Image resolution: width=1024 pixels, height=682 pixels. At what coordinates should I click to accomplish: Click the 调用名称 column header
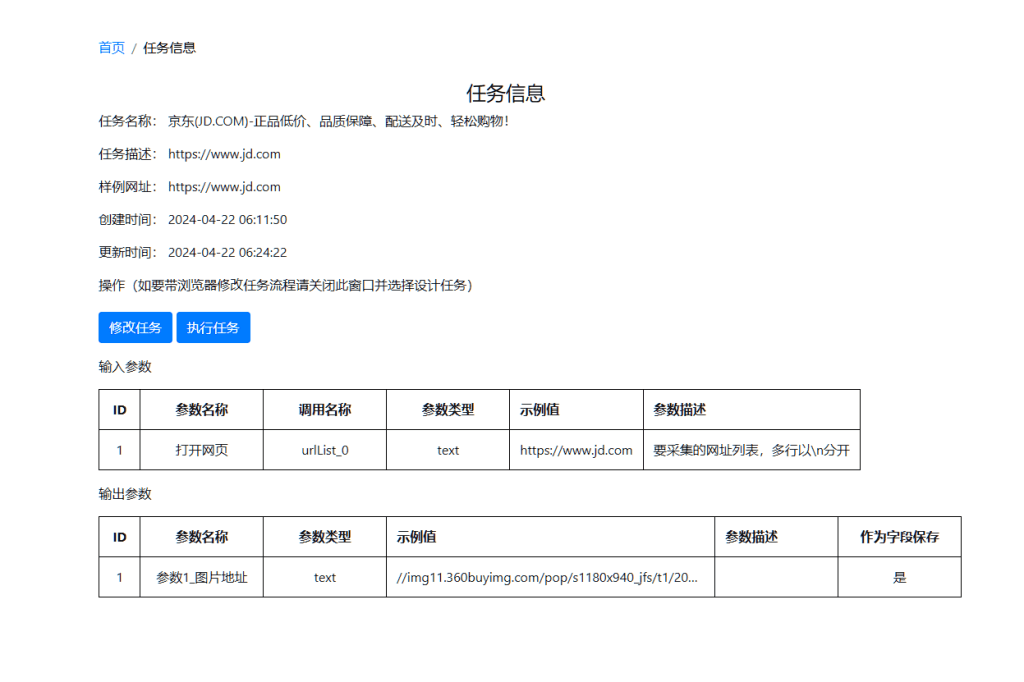(325, 410)
